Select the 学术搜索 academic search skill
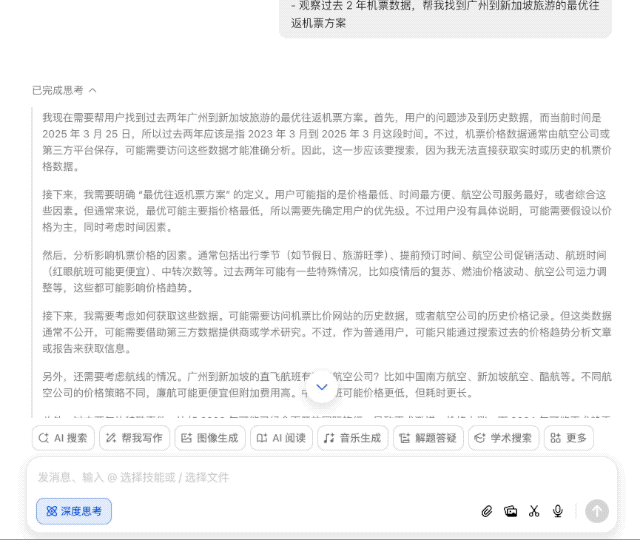This screenshot has height=540, width=640. (503, 438)
